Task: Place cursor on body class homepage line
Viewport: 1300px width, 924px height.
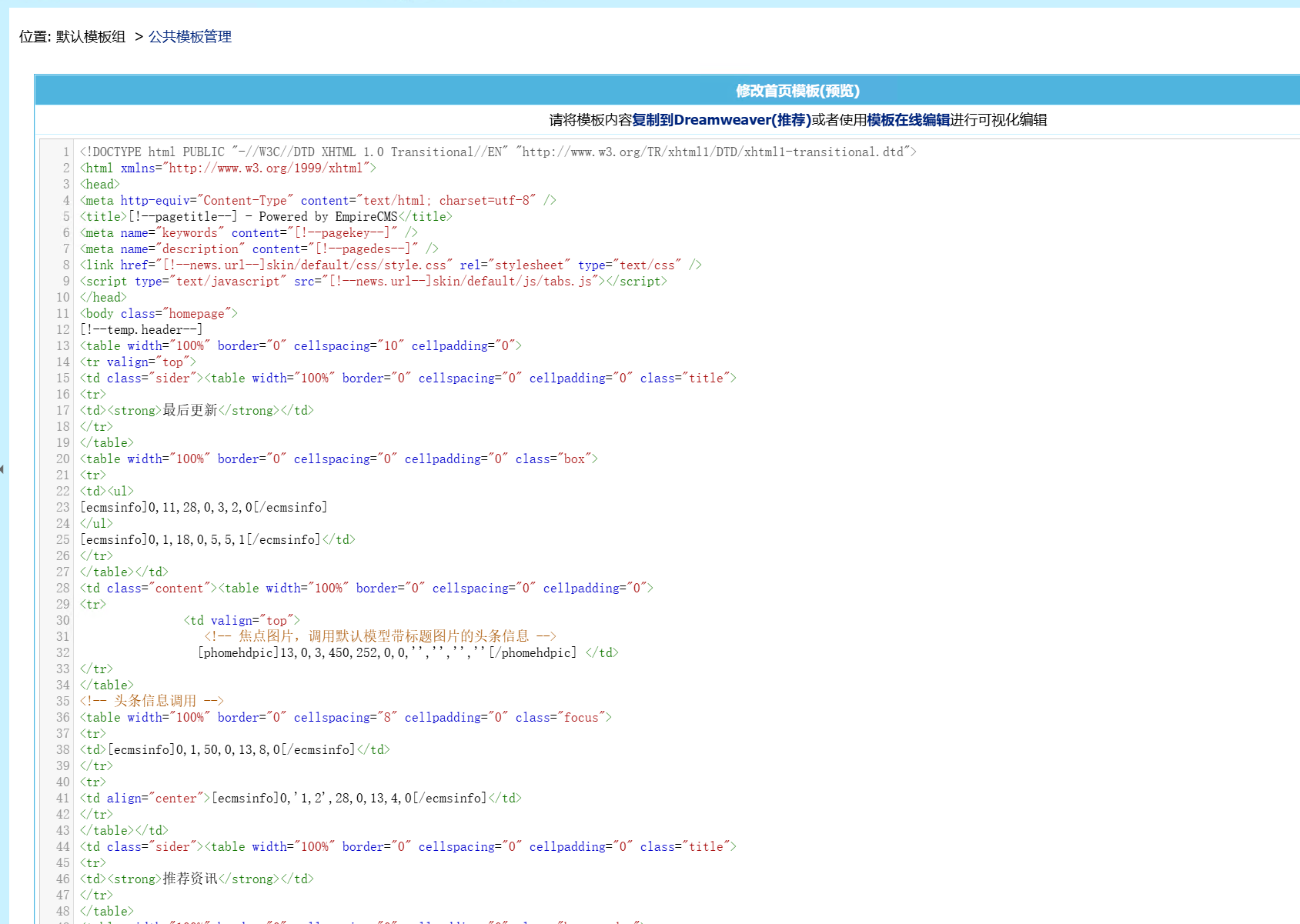Action: tap(159, 314)
